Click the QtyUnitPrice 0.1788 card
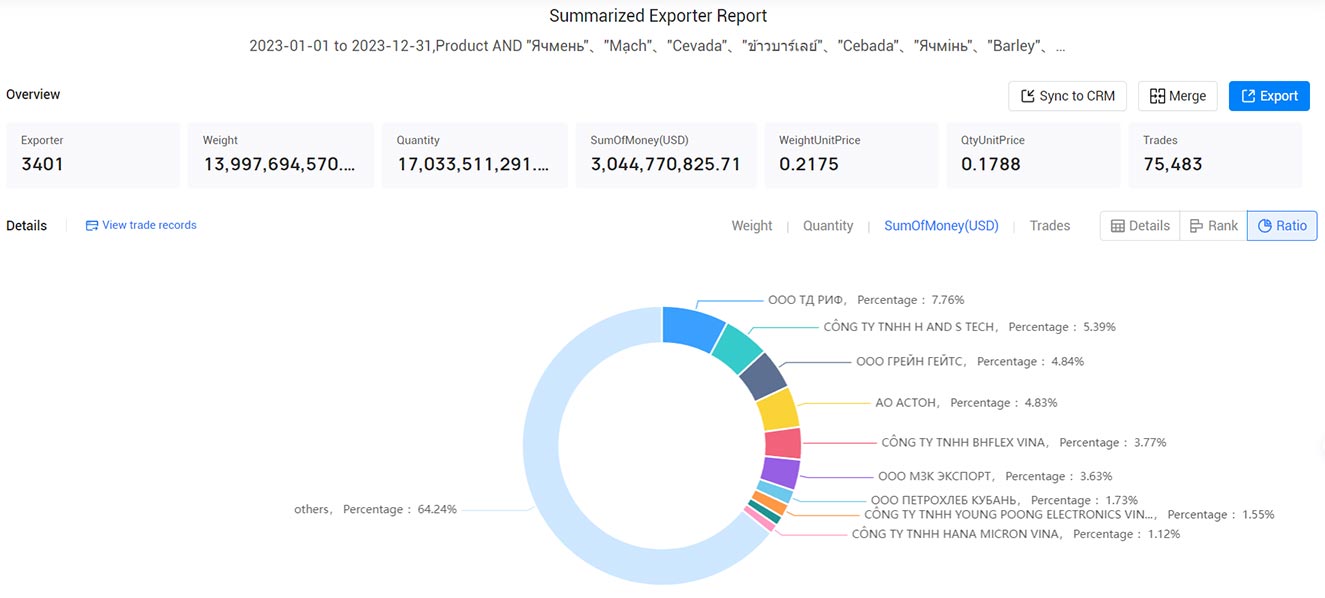 coord(1034,155)
